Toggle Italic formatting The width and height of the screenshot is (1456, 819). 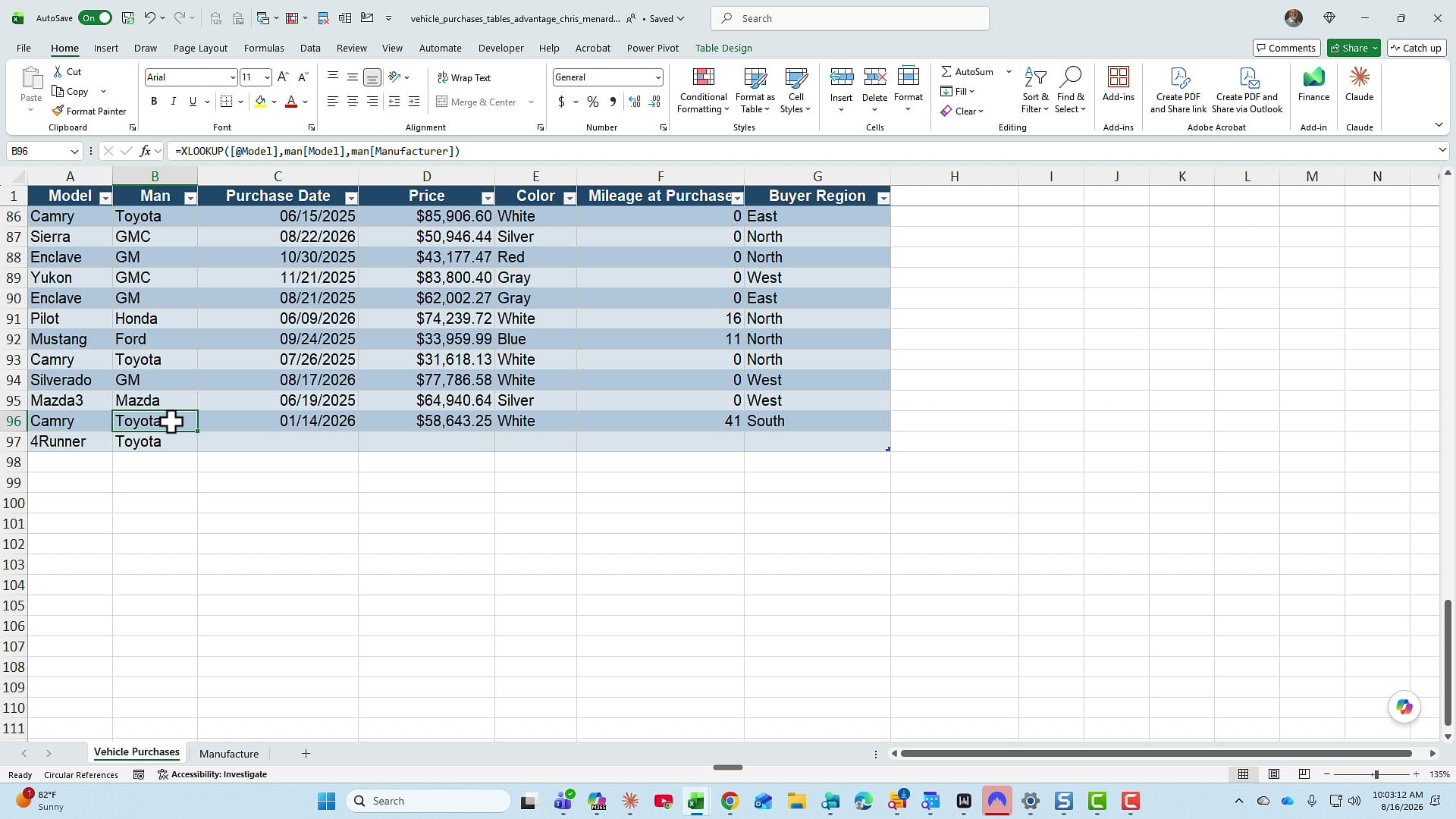pyautogui.click(x=173, y=102)
